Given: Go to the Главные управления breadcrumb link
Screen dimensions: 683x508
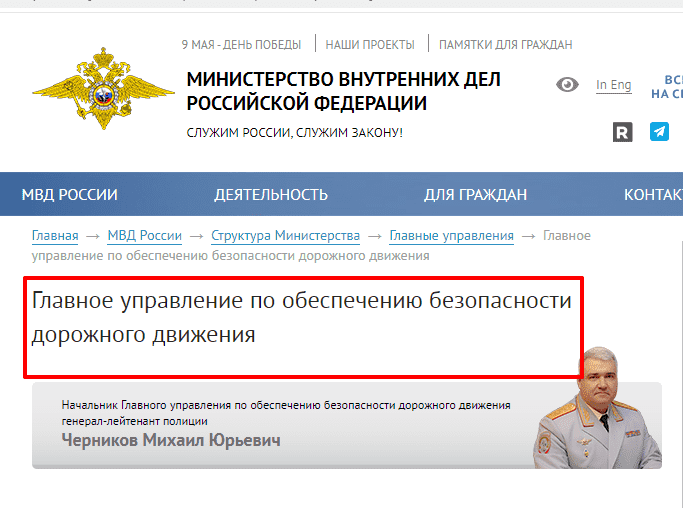Looking at the screenshot, I should (451, 236).
